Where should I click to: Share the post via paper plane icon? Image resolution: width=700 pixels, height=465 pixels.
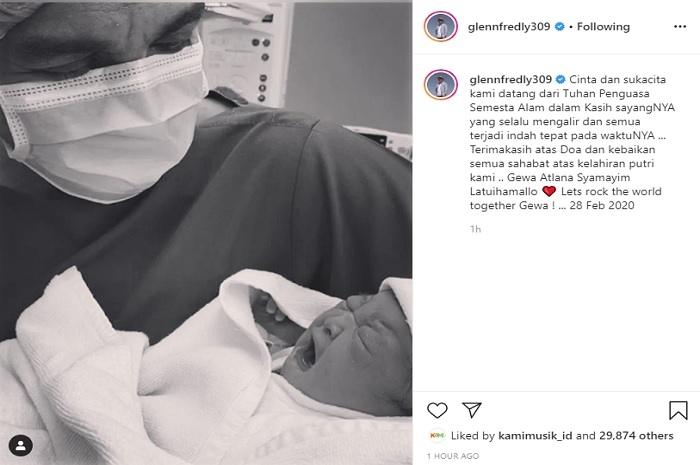pos(471,410)
